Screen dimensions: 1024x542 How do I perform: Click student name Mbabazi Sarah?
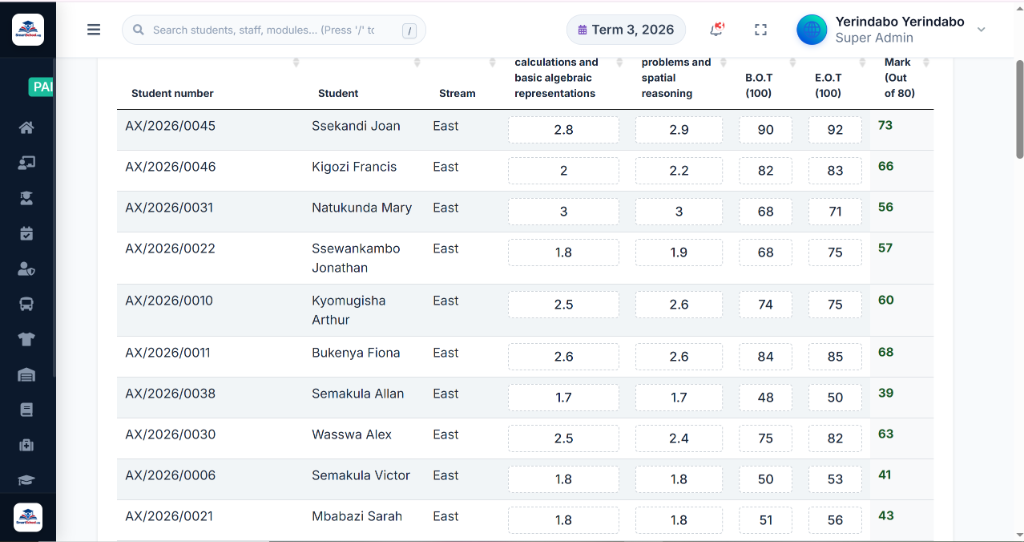click(357, 517)
